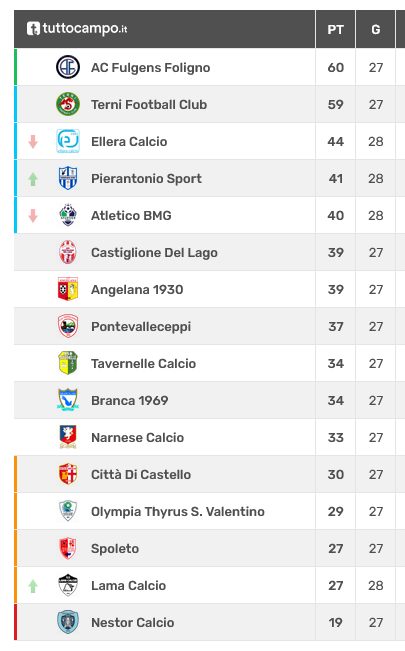Click the Nestor Calcio blue shield badge

pos(68,622)
